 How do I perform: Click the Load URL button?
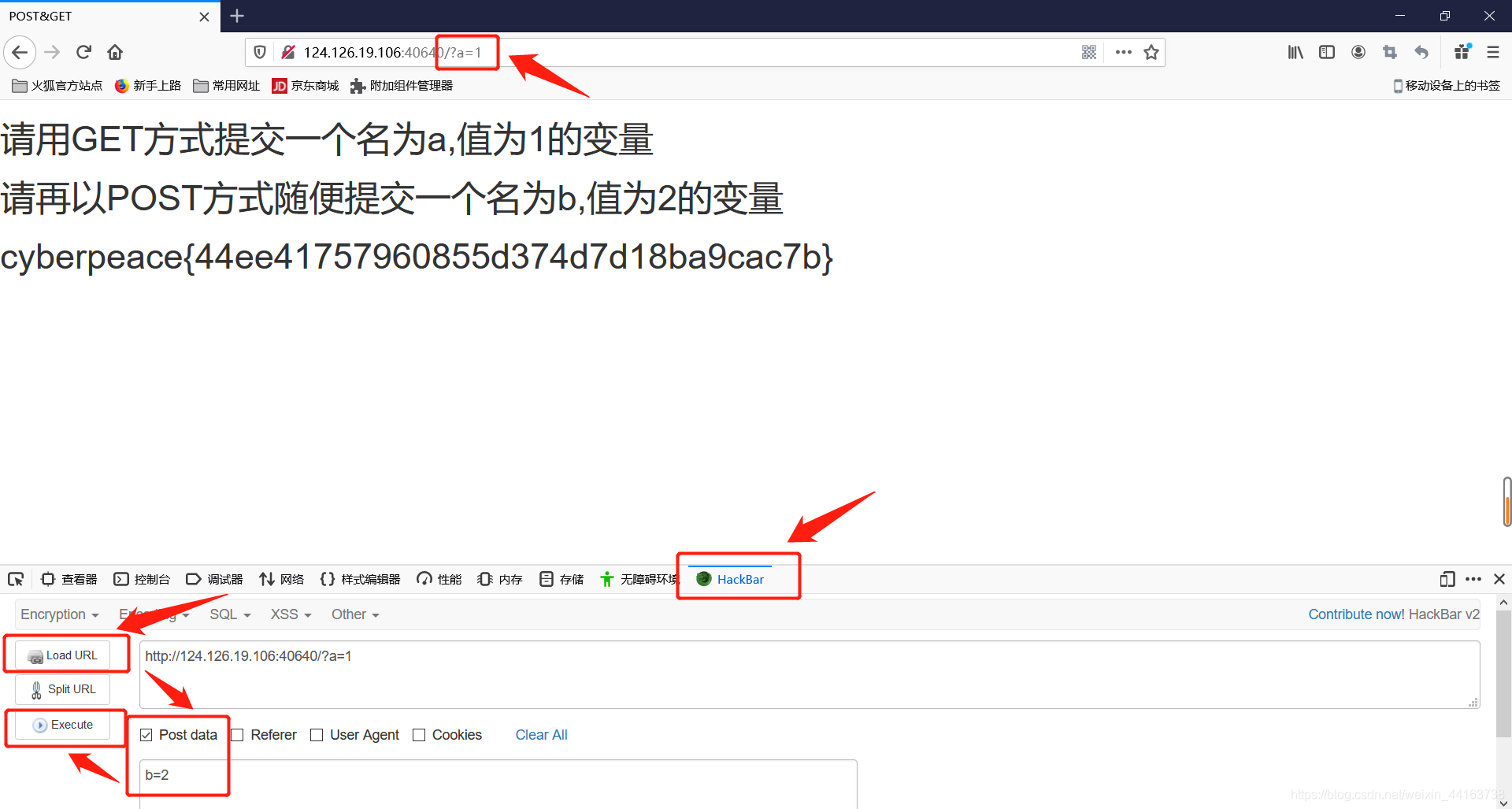[65, 655]
